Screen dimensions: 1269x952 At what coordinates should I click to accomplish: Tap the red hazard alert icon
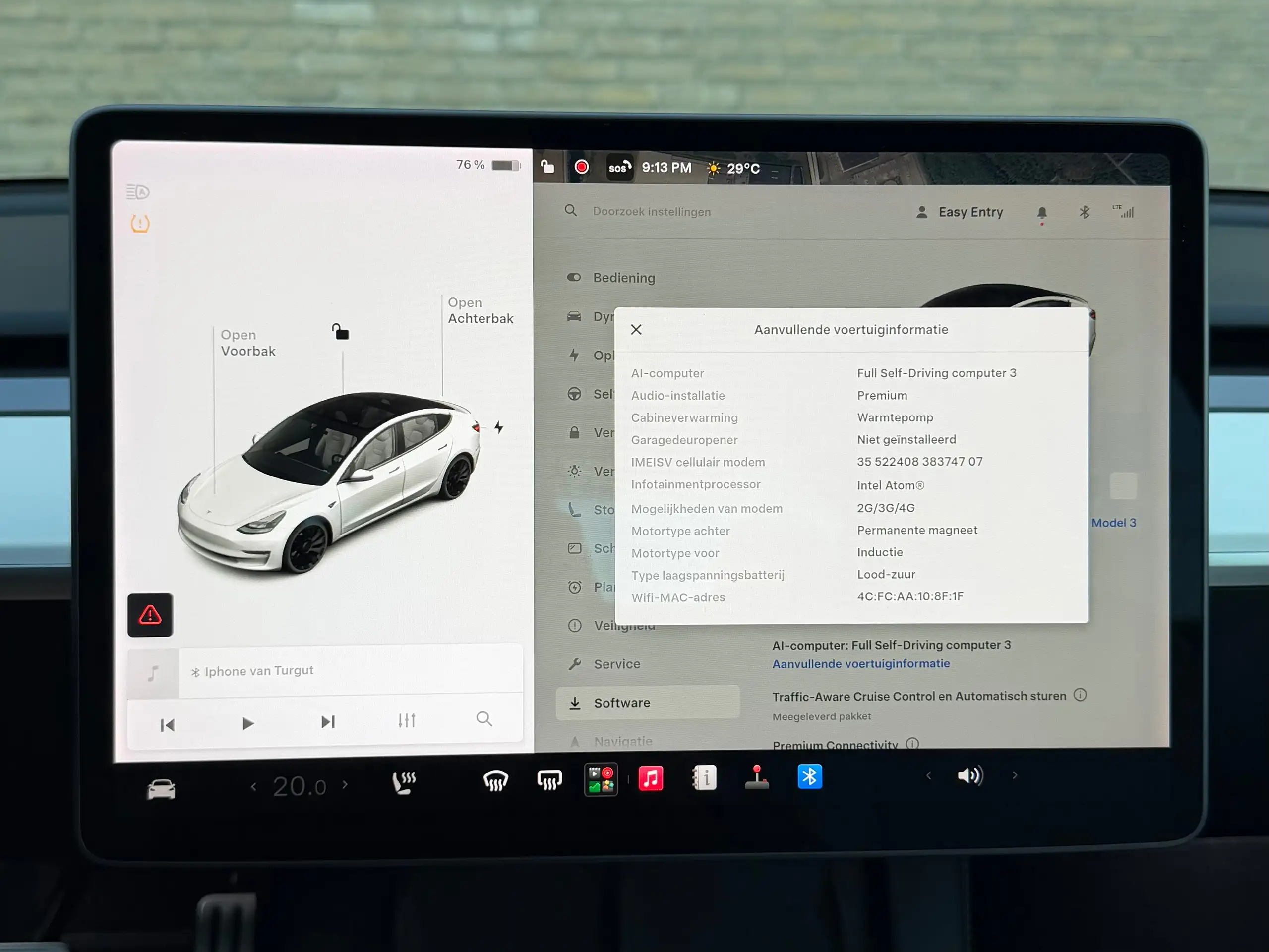(x=150, y=615)
